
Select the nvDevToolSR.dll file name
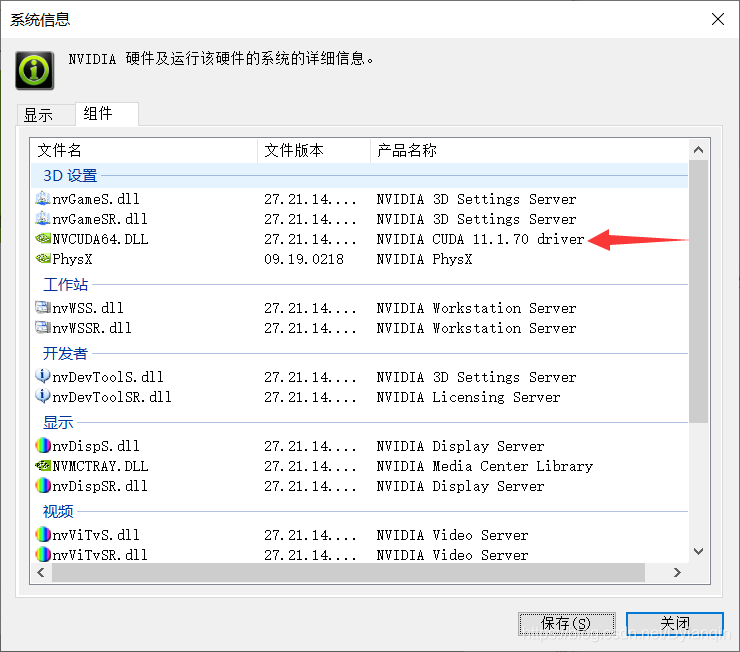112,397
